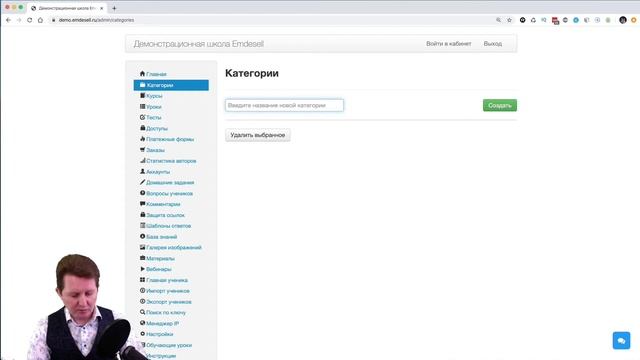Screen dimensions: 640x360
Task: Open the blue chat widget
Action: pyautogui.click(x=621, y=340)
